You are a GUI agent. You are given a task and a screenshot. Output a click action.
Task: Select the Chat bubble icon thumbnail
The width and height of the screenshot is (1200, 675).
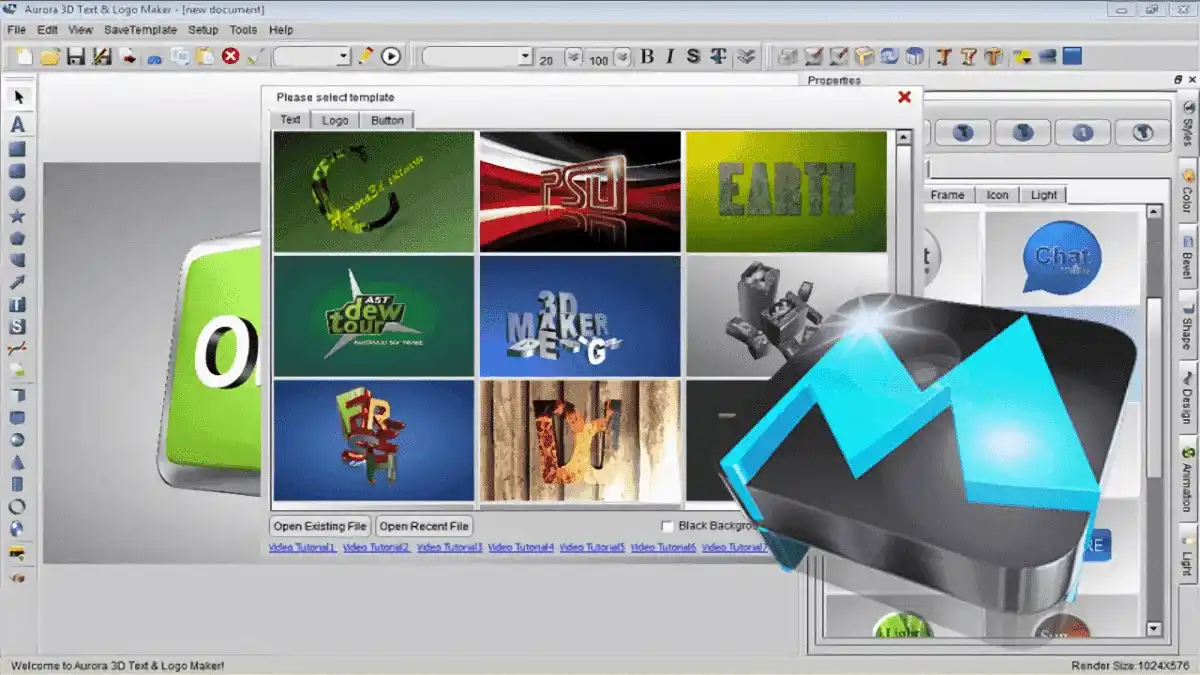(x=1062, y=257)
